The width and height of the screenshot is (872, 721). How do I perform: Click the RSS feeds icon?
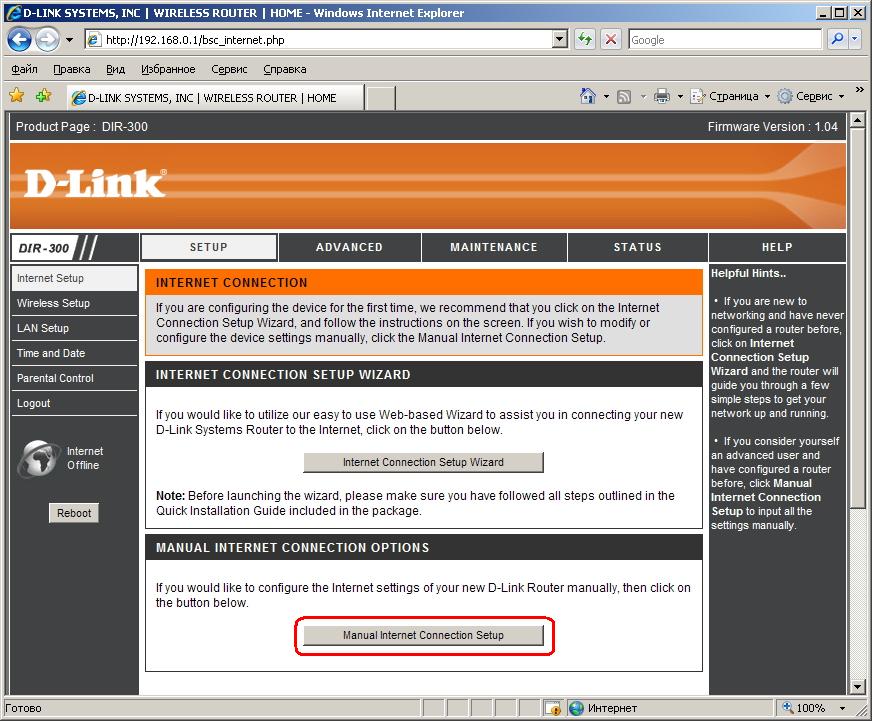[624, 96]
